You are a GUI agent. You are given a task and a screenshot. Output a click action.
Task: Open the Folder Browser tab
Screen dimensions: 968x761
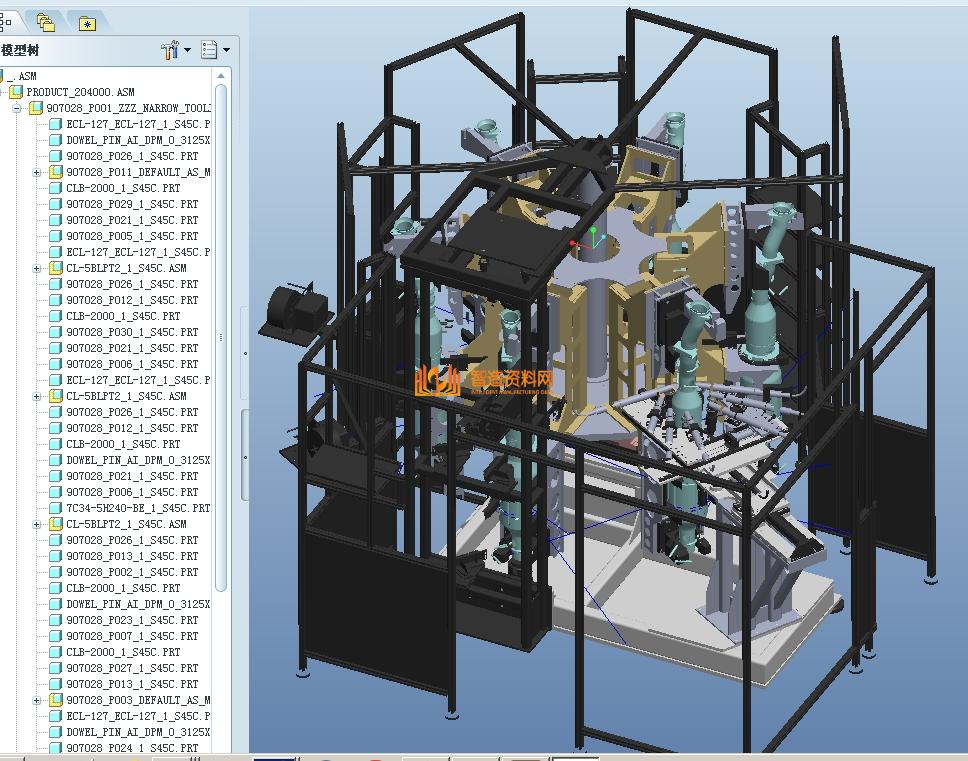45,21
